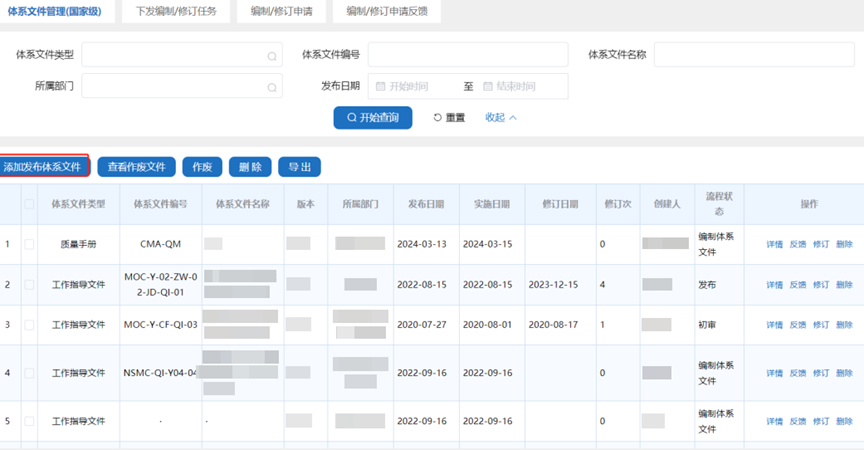Click 查看作废文件 button
864x450 pixels.
pyautogui.click(x=137, y=167)
